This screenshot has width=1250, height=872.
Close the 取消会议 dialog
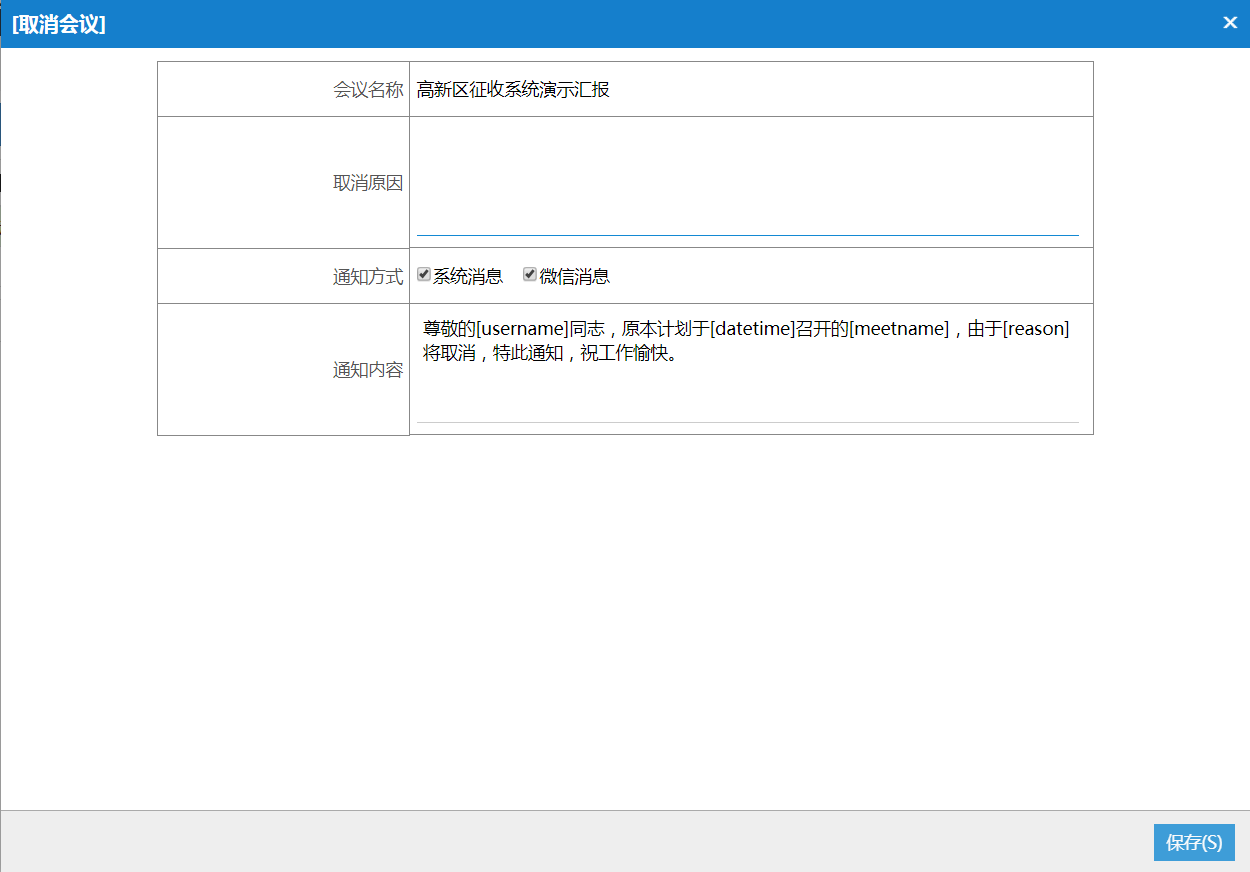[x=1230, y=23]
